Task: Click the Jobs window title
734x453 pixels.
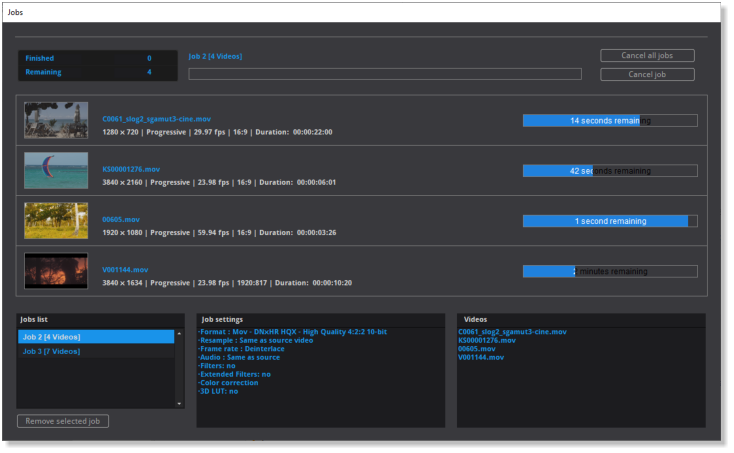Action: click(15, 12)
